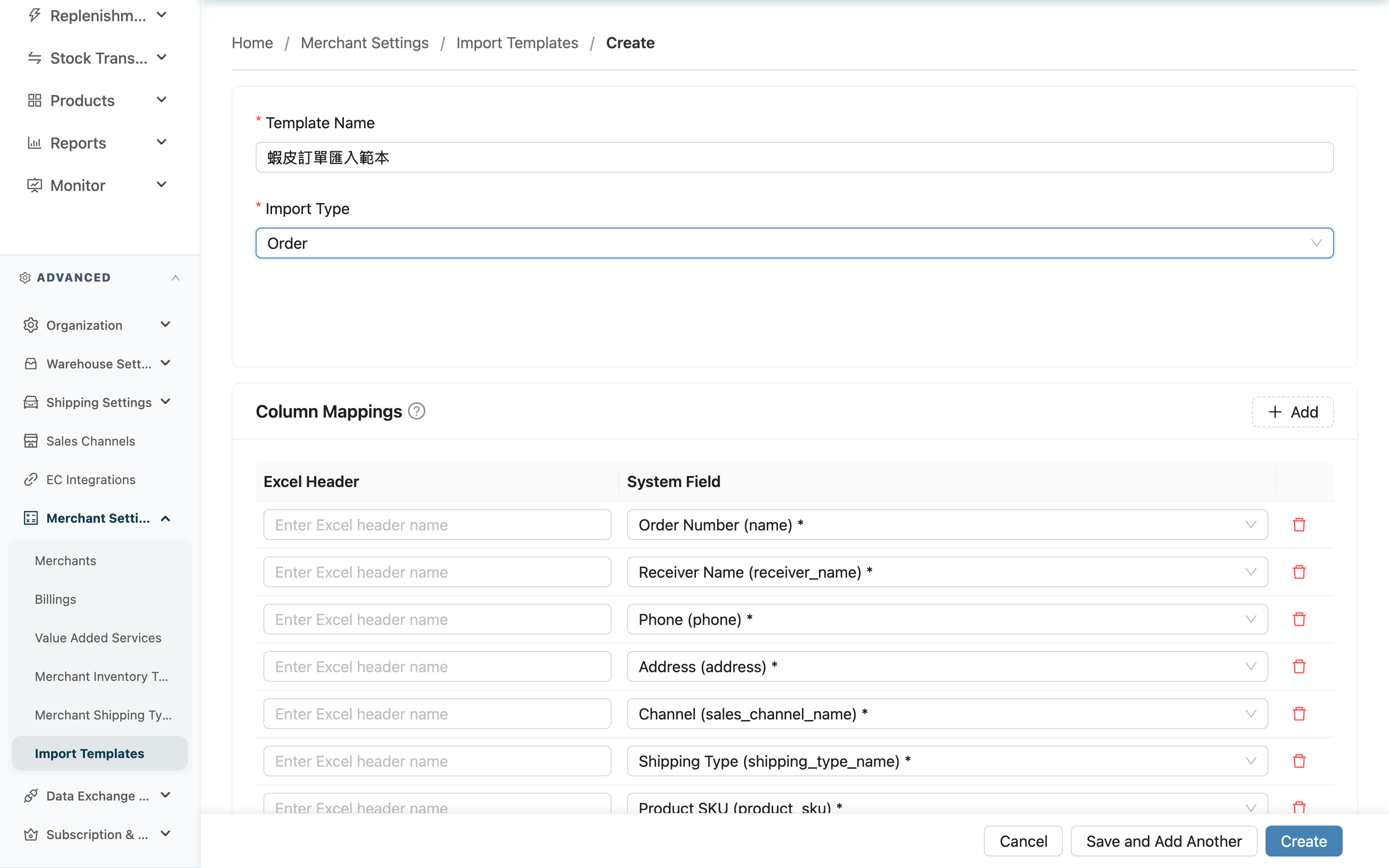The width and height of the screenshot is (1389, 868).
Task: Click the Monitor screen icon
Action: (34, 186)
